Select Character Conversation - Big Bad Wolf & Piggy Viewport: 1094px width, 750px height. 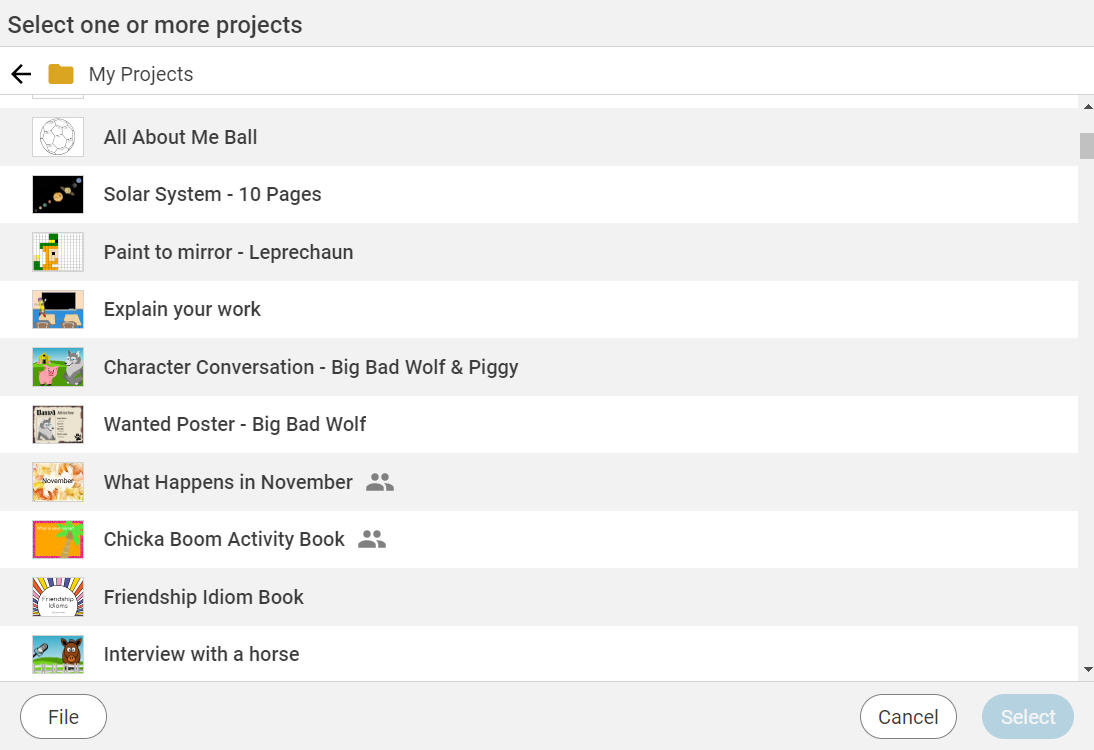click(x=310, y=367)
